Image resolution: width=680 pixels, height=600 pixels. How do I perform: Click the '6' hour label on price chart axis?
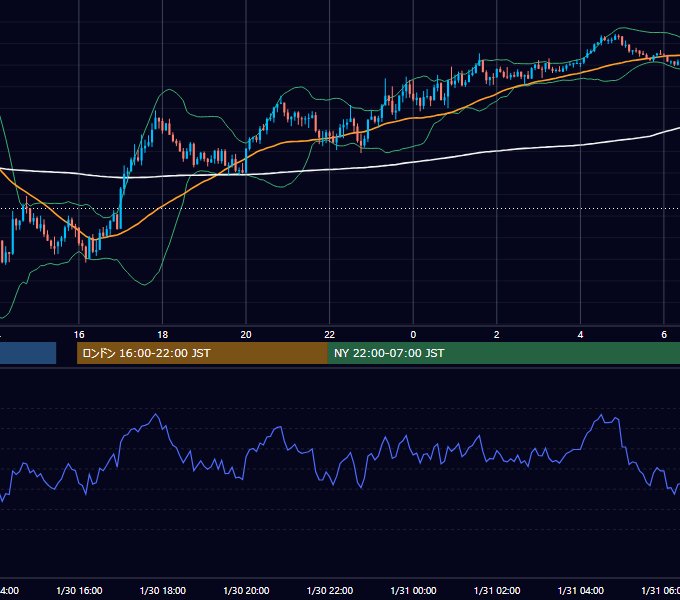(664, 335)
